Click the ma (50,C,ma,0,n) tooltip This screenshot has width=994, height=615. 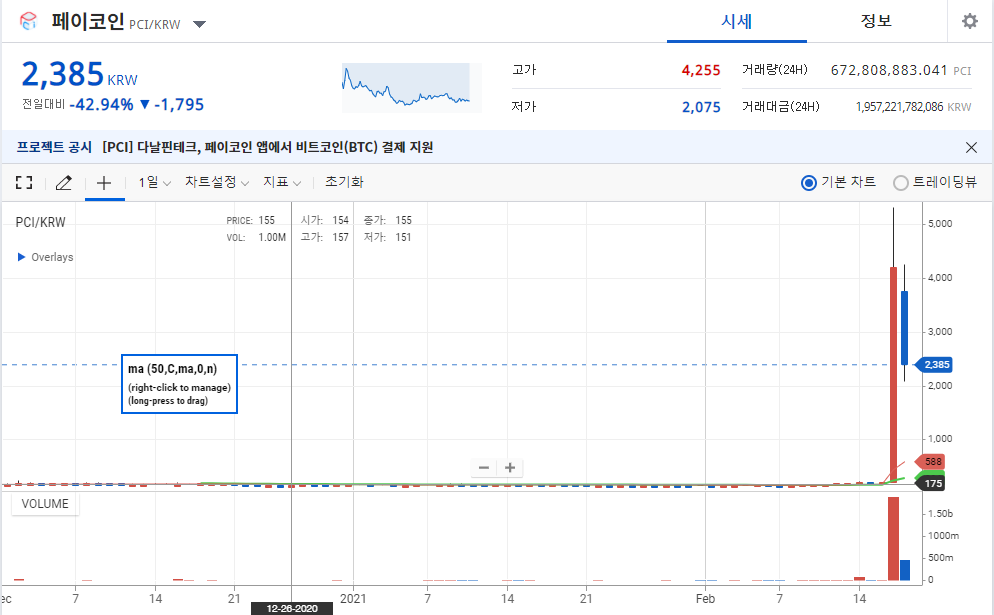(179, 384)
